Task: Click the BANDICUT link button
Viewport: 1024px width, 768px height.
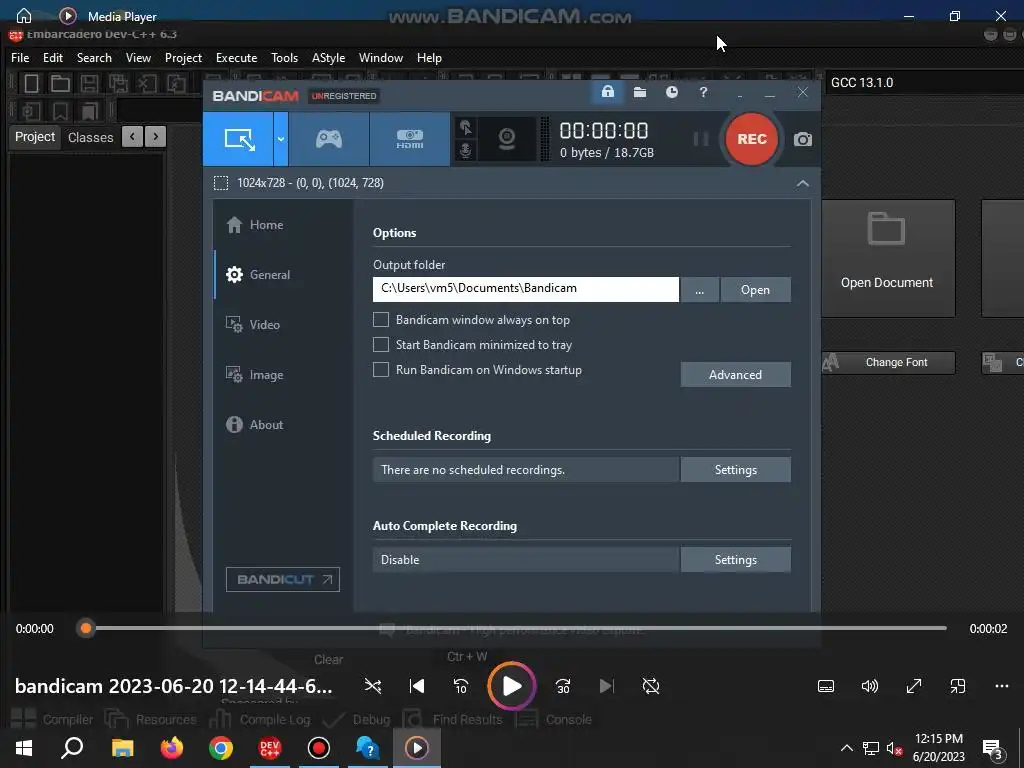Action: (x=283, y=579)
